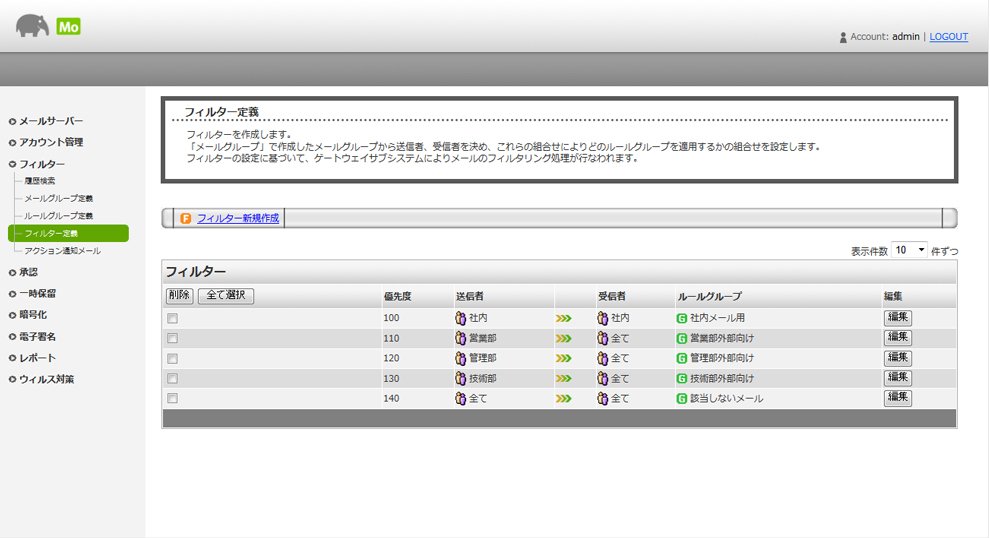This screenshot has height=538, width=990.
Task: Click the account user icon
Action: coord(843,37)
